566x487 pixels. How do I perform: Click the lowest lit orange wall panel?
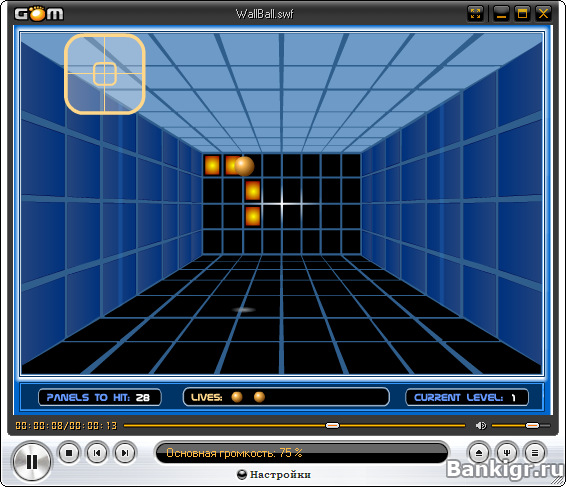coord(253,216)
